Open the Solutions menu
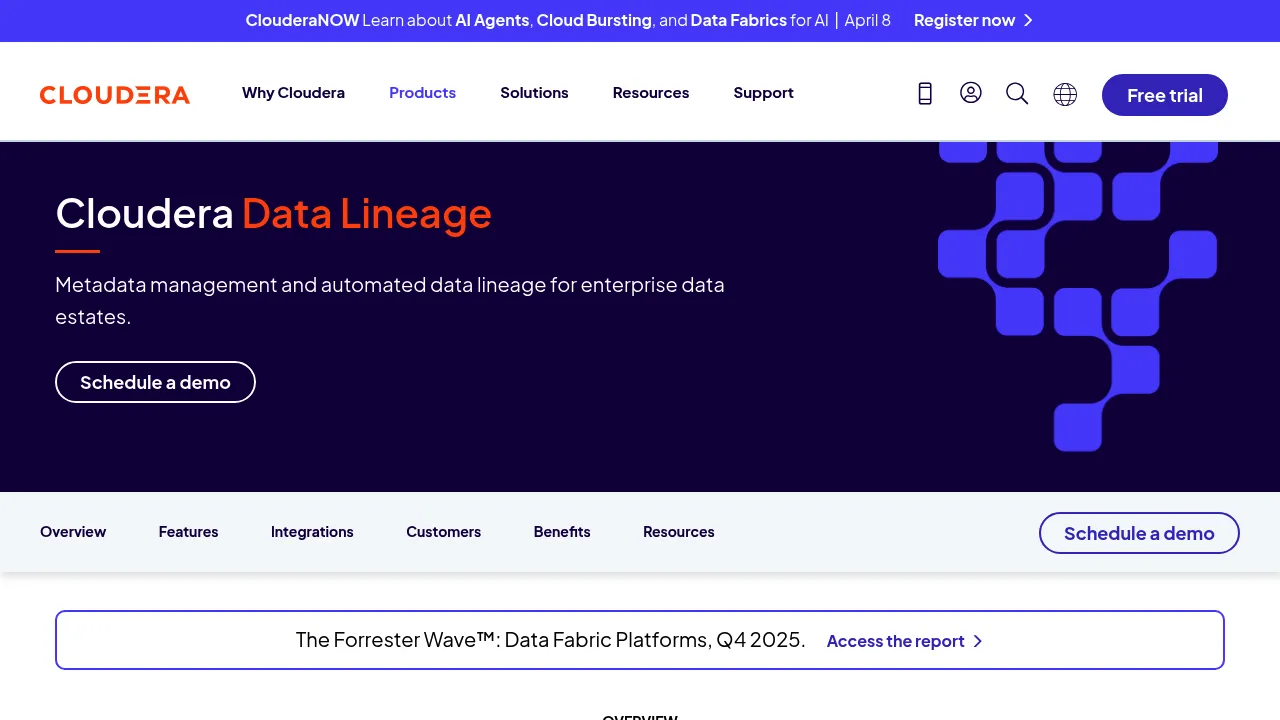1280x720 pixels. 534,92
